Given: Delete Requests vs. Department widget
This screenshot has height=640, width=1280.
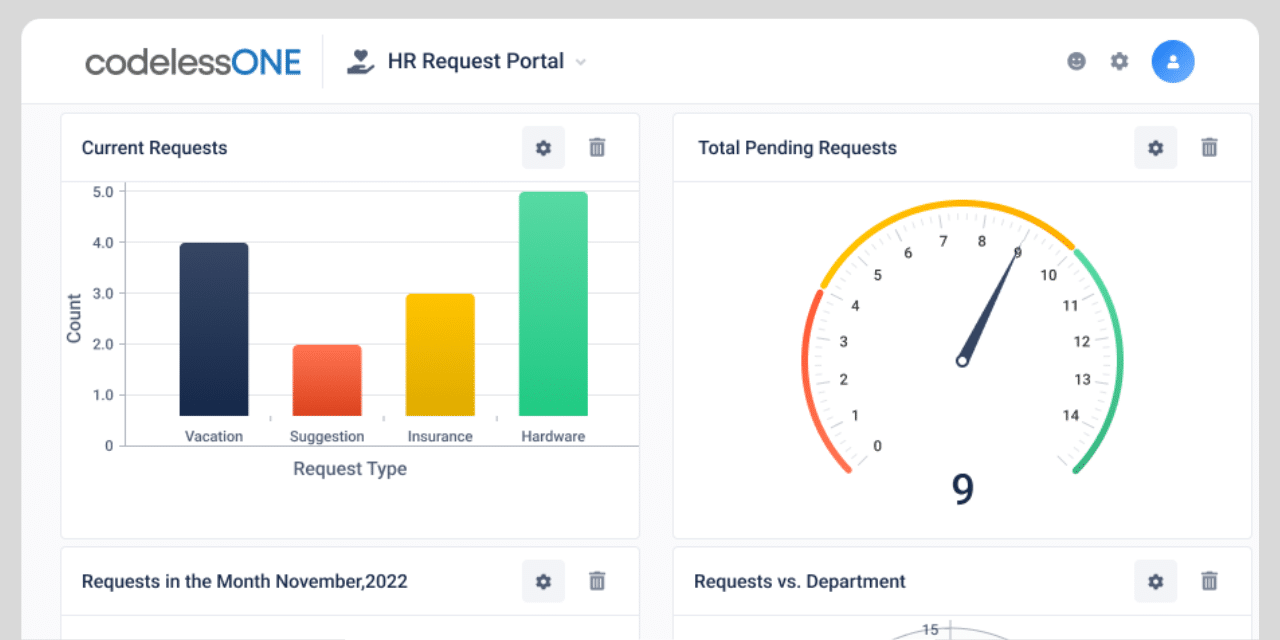Looking at the screenshot, I should pos(1209,581).
